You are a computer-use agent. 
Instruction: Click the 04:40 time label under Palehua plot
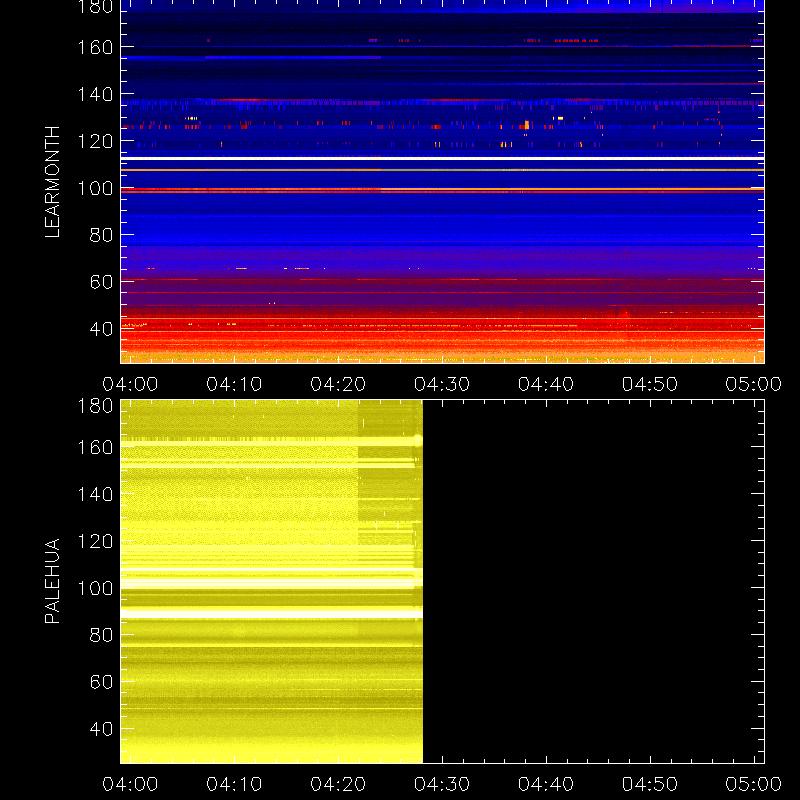tap(546, 784)
